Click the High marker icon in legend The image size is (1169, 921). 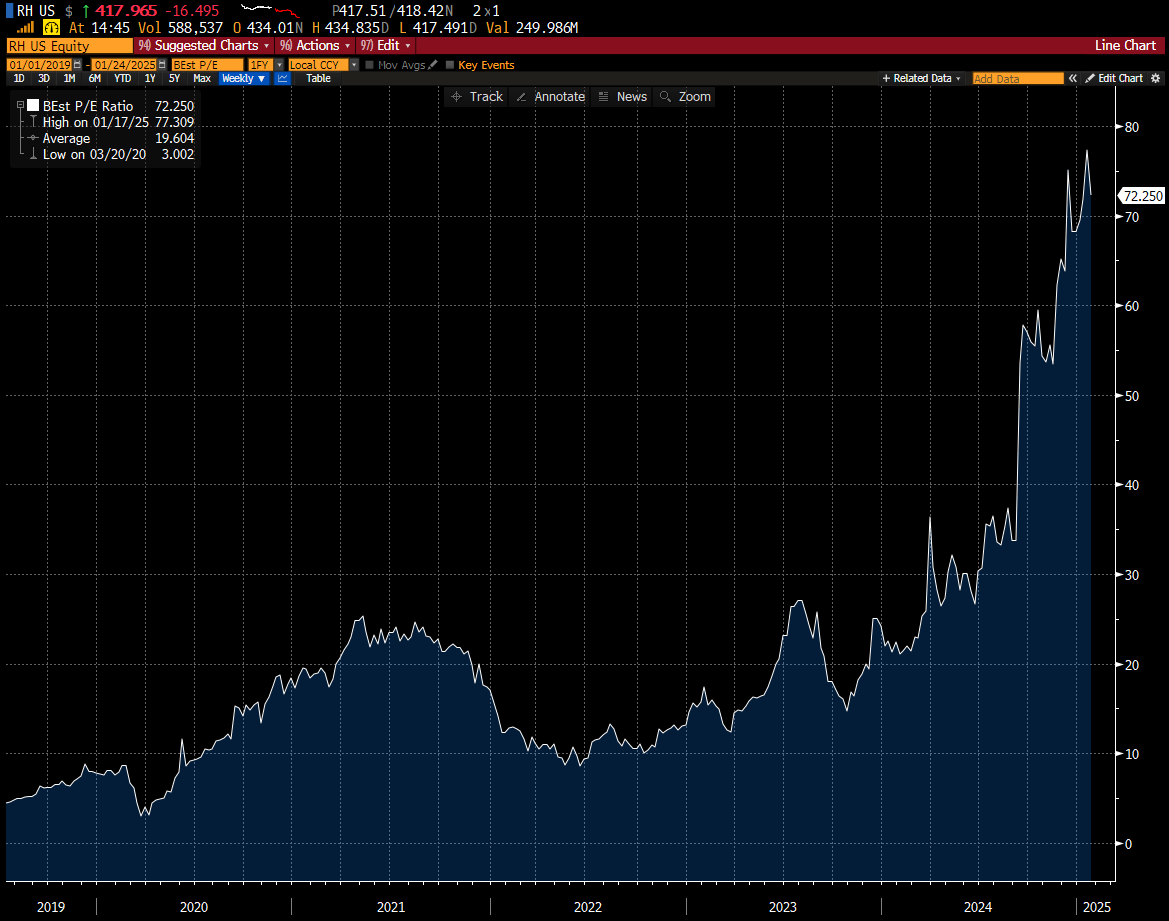click(x=33, y=122)
